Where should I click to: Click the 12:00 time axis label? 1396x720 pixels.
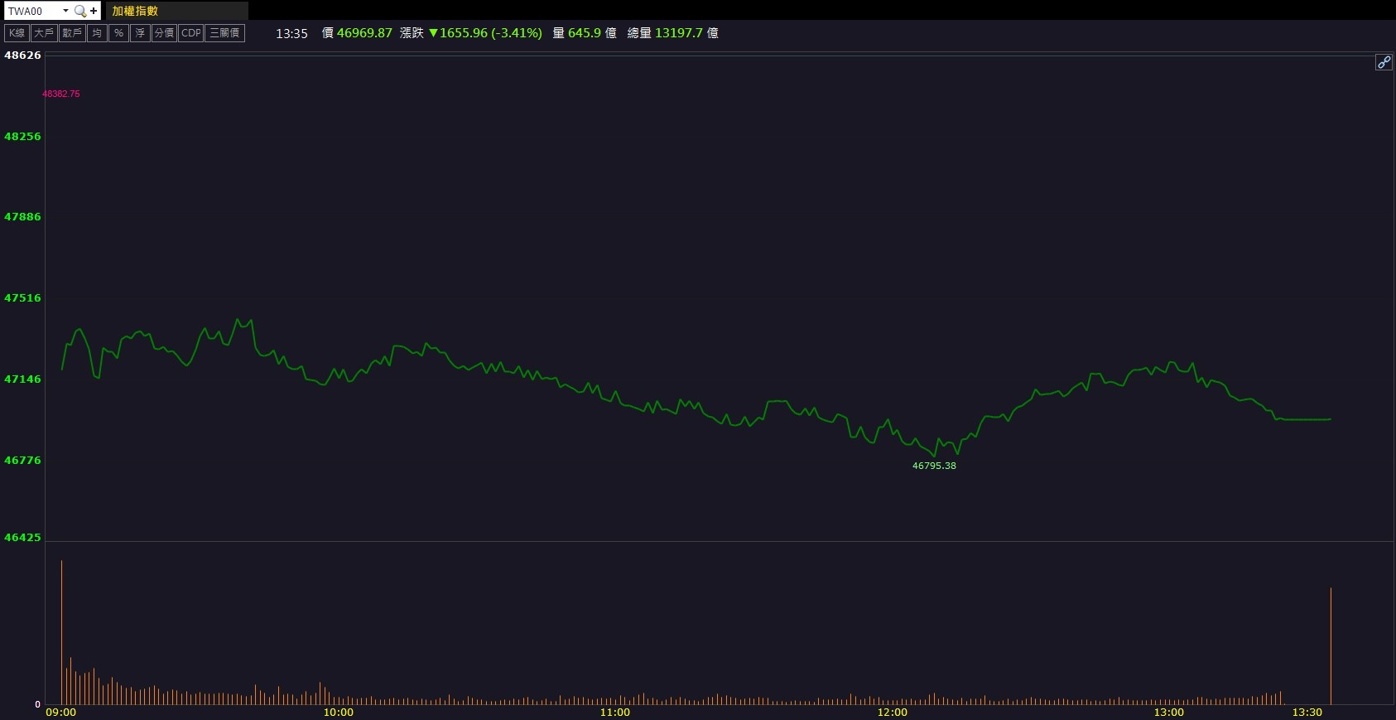[x=892, y=713]
